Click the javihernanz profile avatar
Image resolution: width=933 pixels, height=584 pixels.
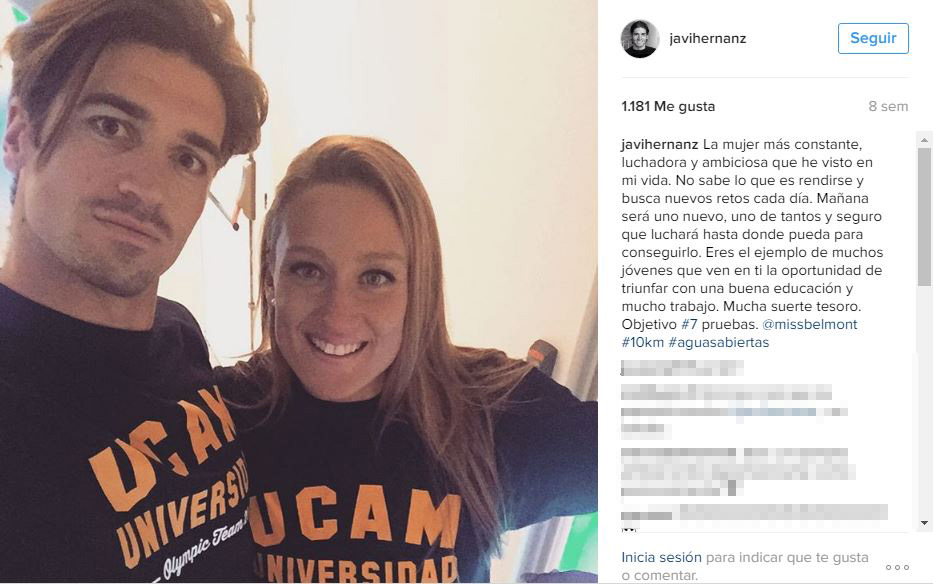[640, 39]
